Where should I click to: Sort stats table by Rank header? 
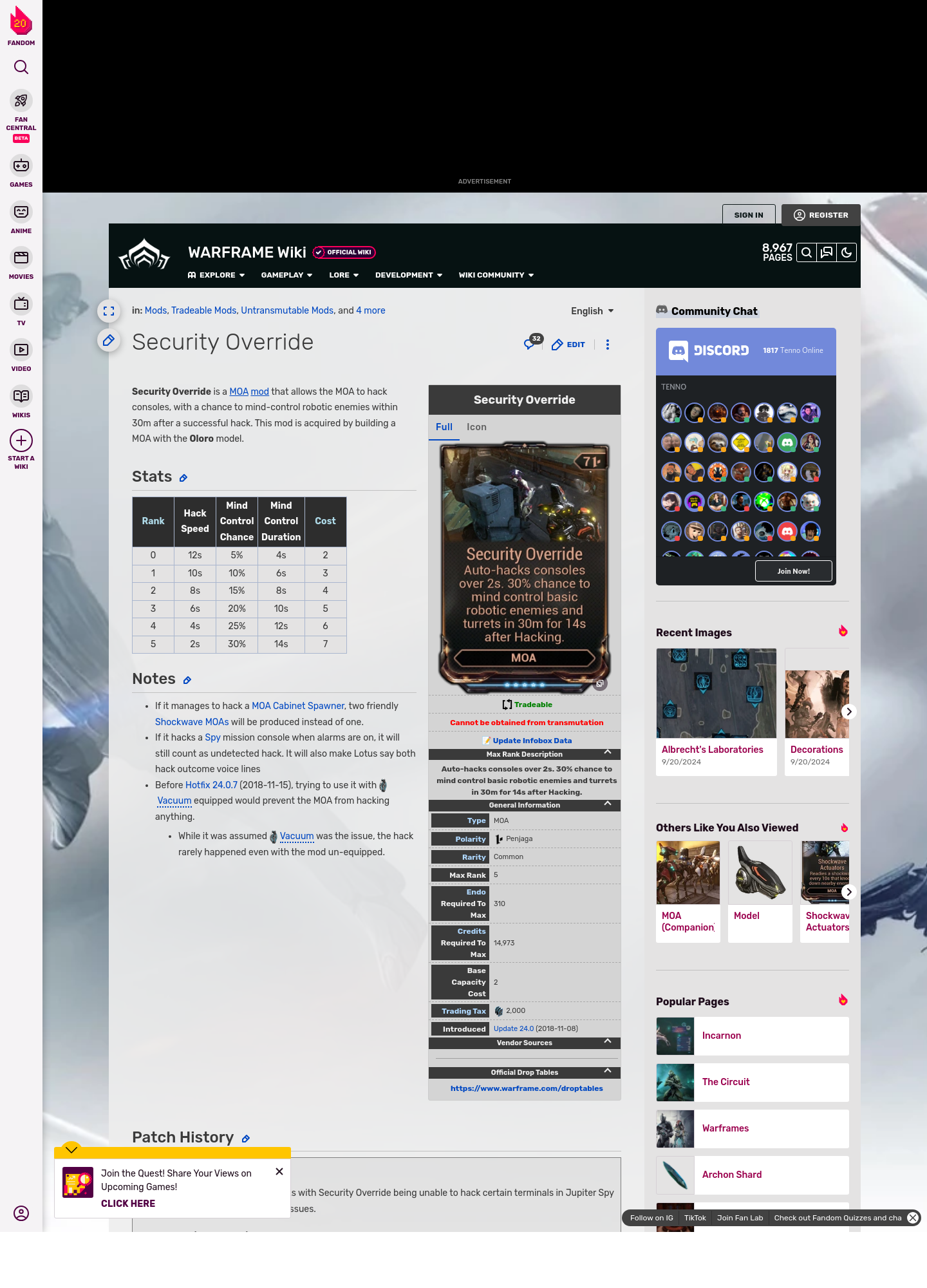point(153,521)
